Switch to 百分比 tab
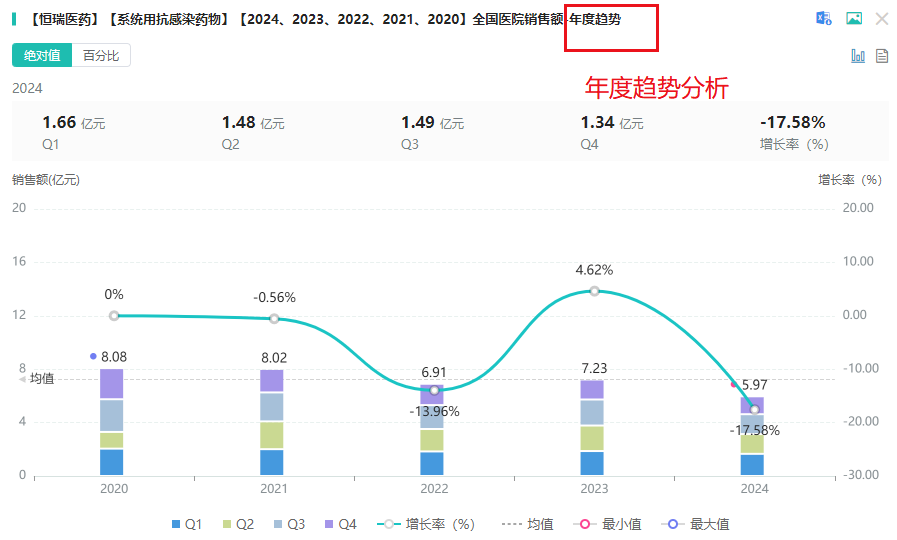Image resolution: width=897 pixels, height=540 pixels. click(101, 56)
